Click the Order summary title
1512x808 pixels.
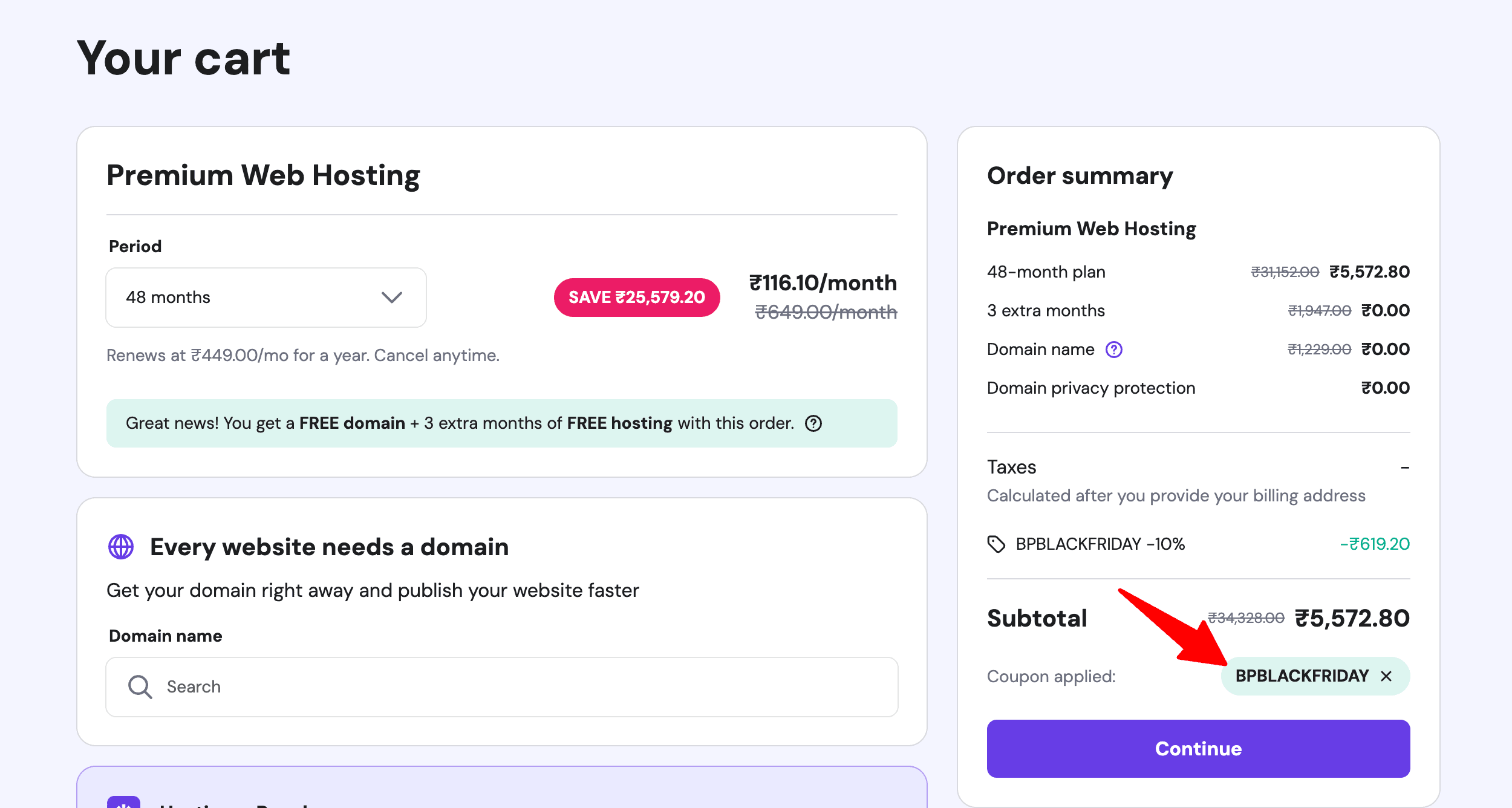point(1079,176)
